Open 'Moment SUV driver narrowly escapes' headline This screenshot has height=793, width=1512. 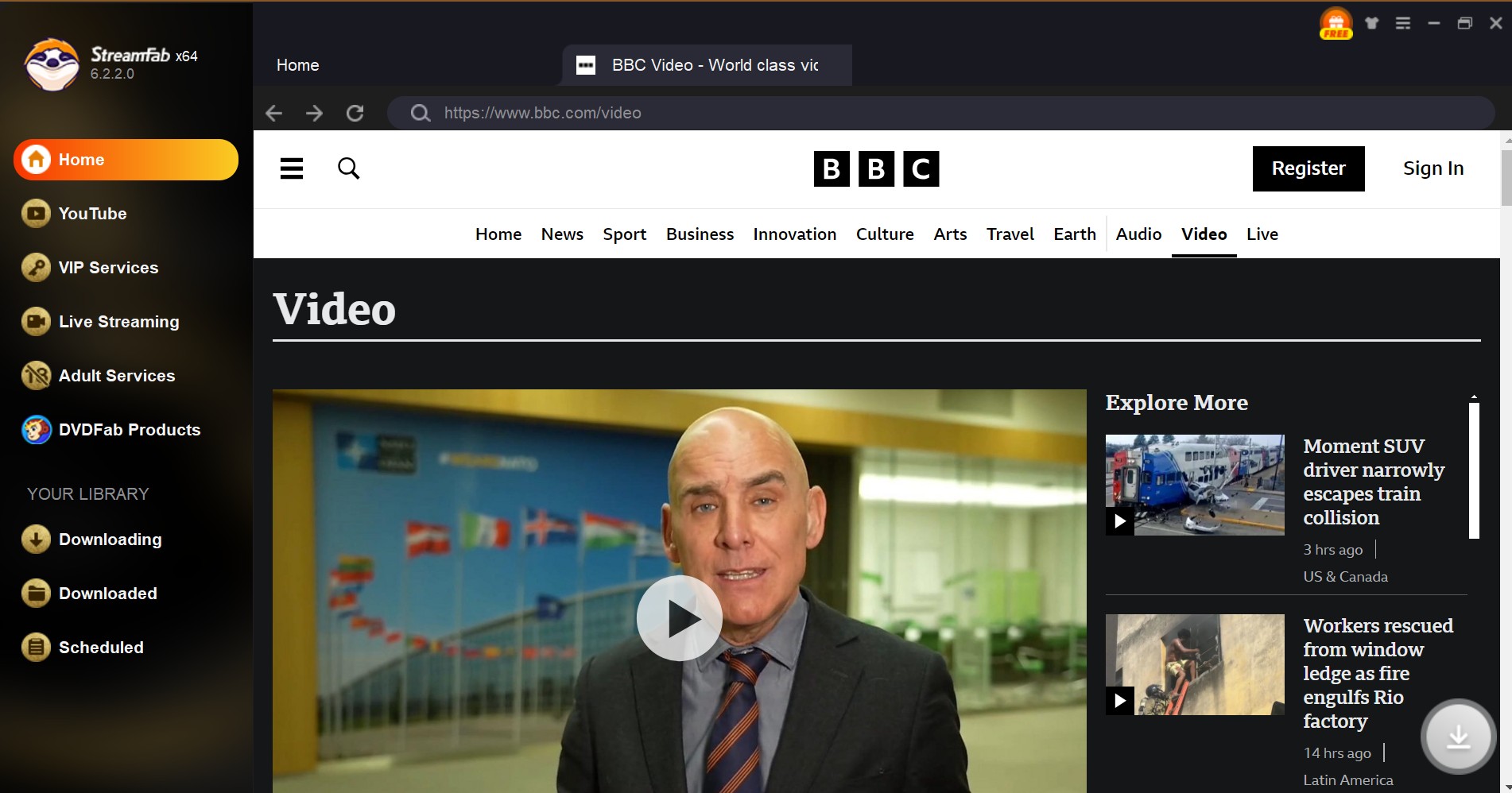pyautogui.click(x=1374, y=482)
